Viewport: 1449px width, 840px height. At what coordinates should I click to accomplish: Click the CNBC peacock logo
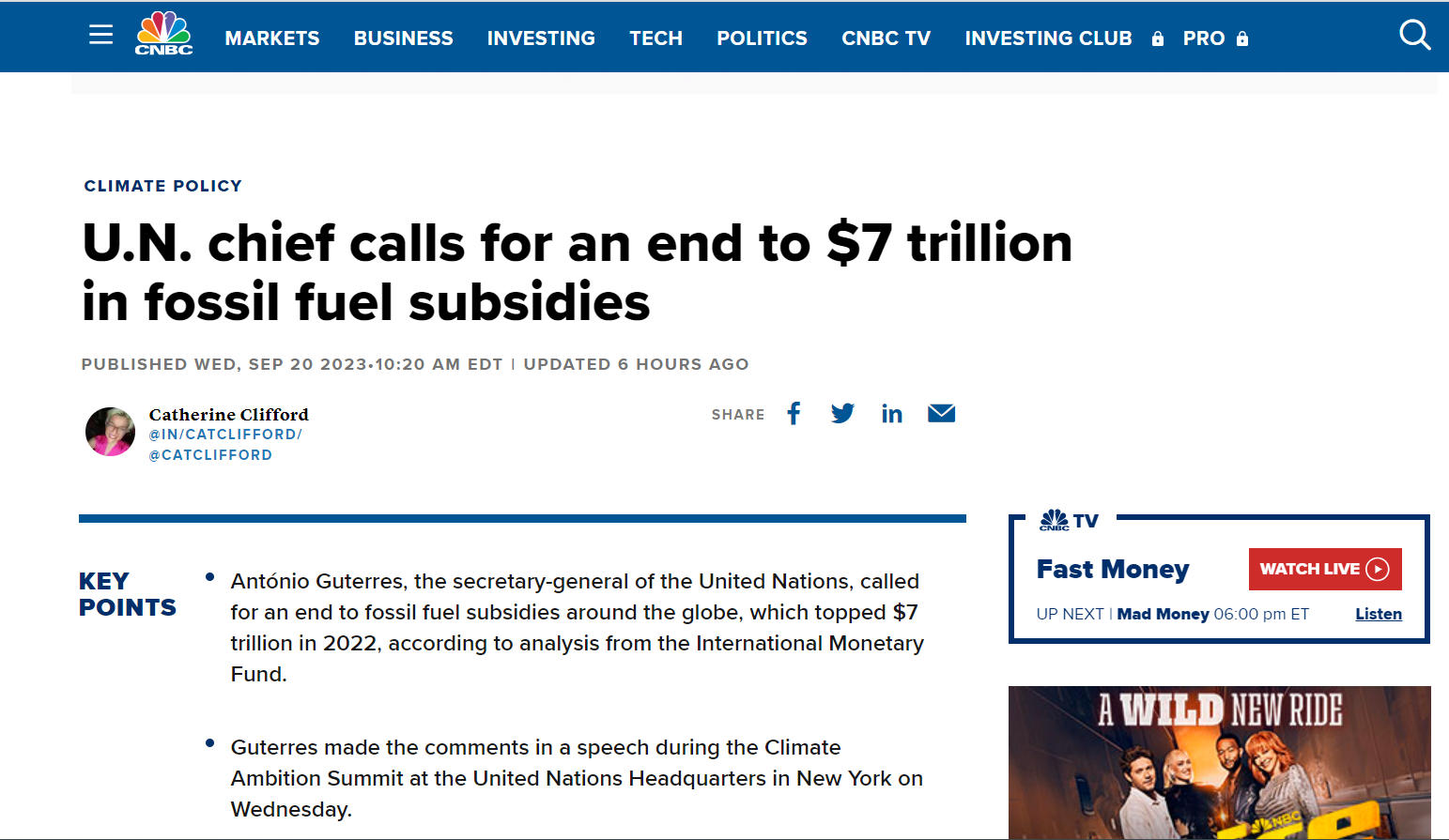click(x=164, y=34)
